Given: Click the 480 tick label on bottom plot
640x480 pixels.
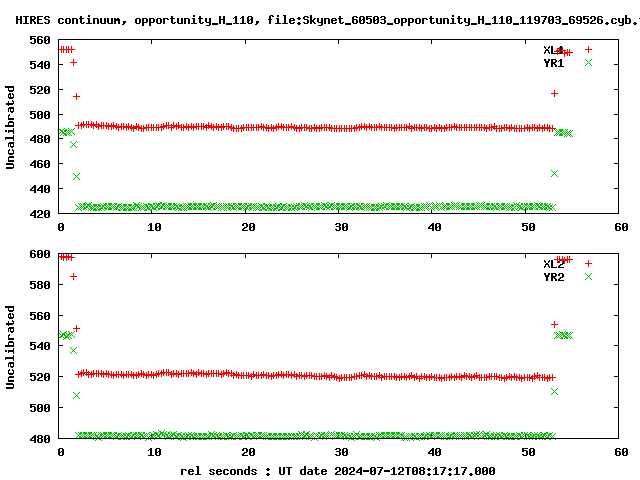Looking at the screenshot, I should 40,439.
